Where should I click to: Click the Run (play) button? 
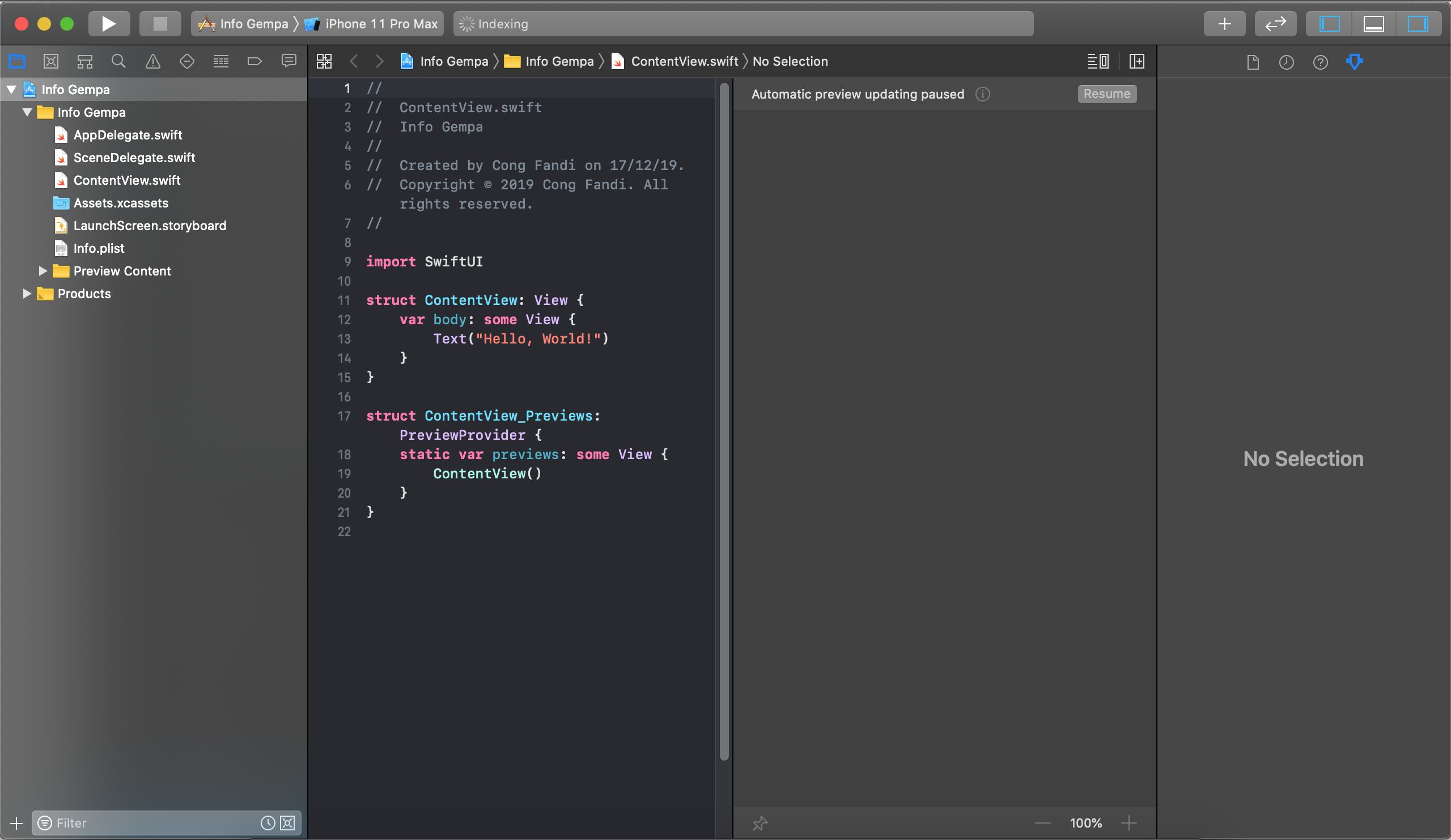tap(108, 24)
